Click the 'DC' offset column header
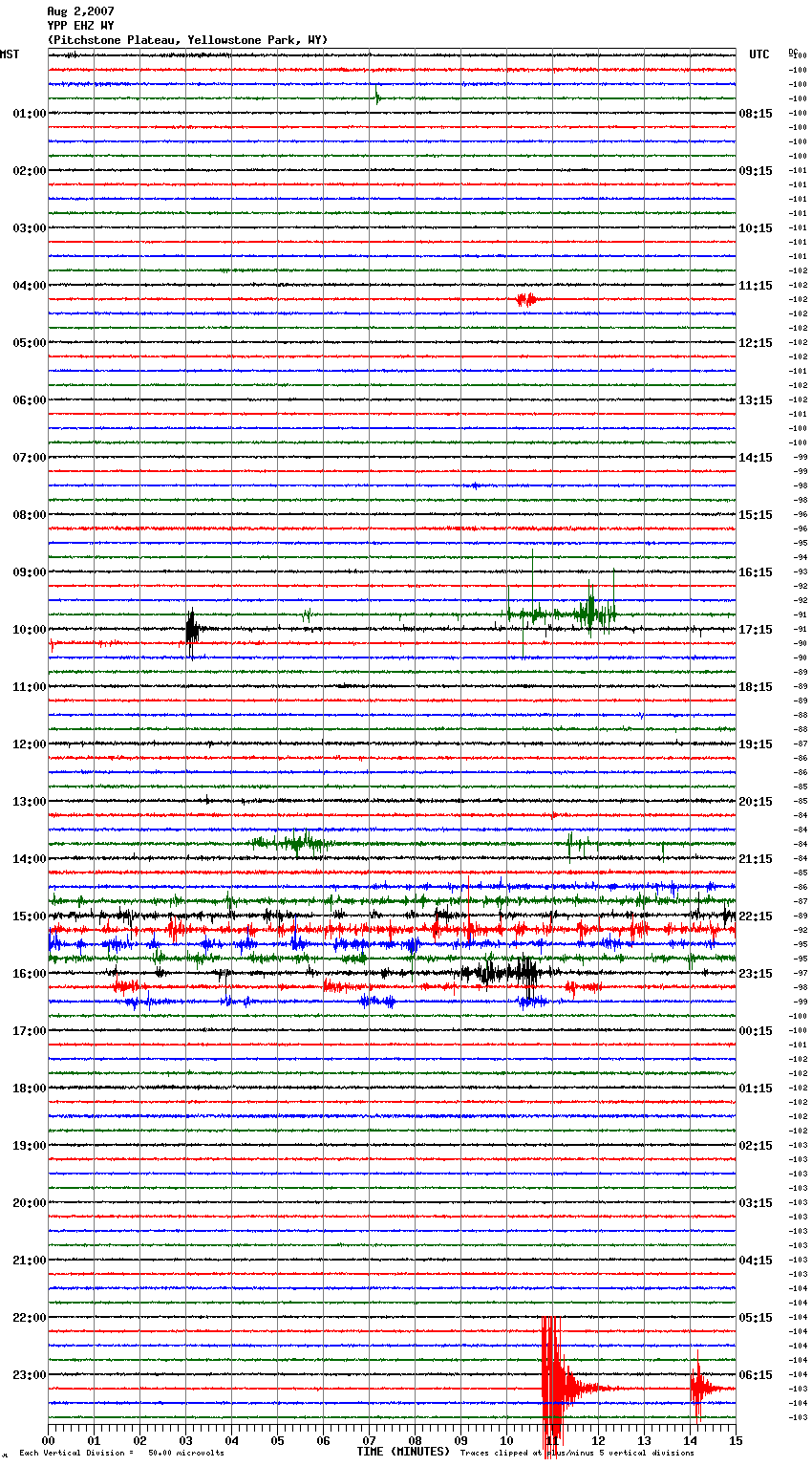This screenshot has height=1466, width=812. [793, 52]
